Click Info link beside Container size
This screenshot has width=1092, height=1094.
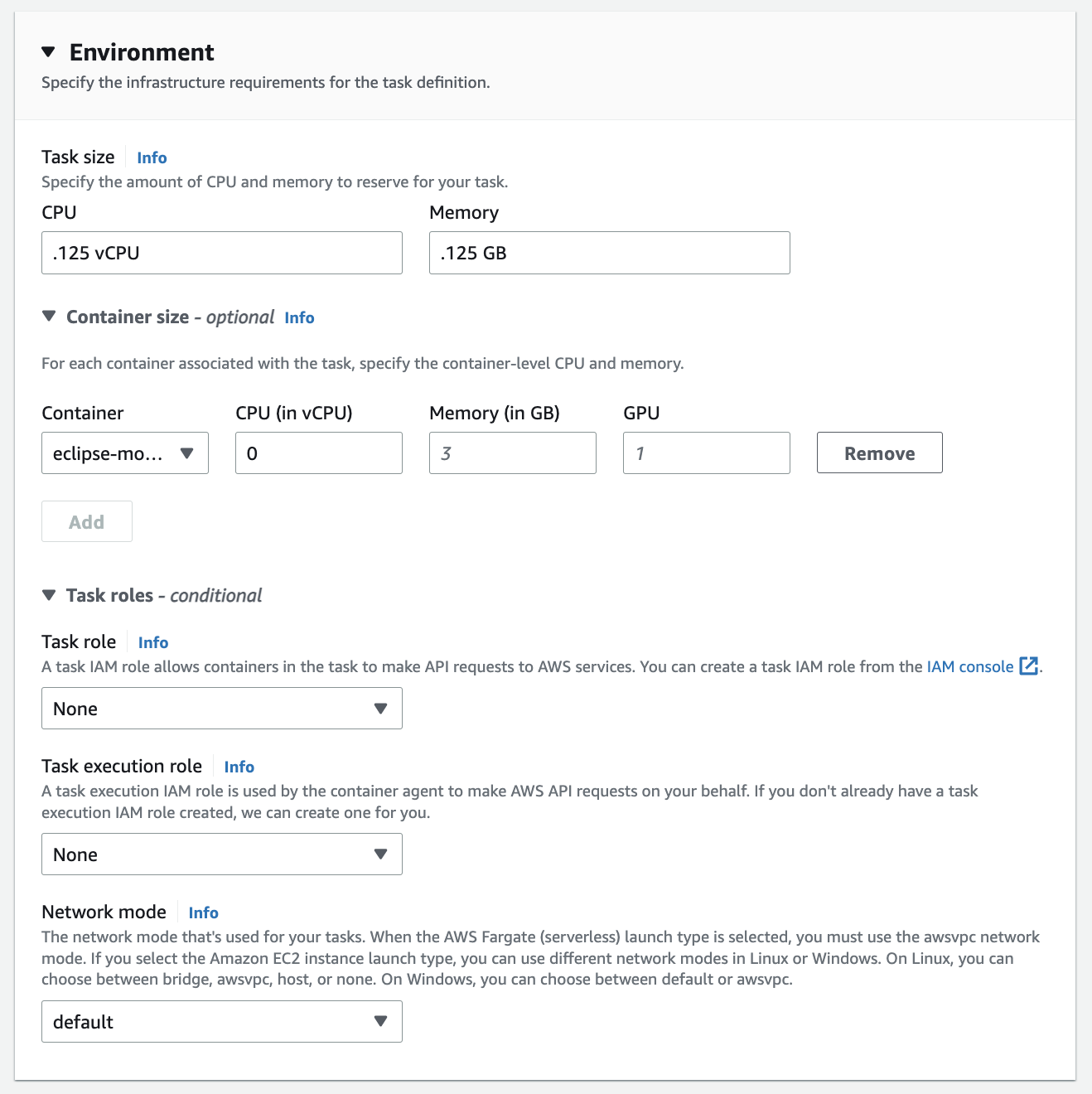coord(299,317)
